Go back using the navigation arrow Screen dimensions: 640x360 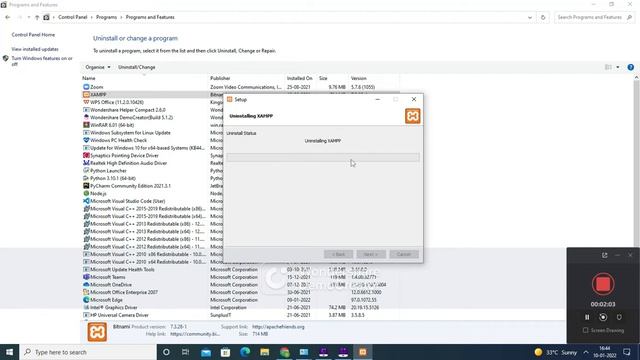(8, 17)
